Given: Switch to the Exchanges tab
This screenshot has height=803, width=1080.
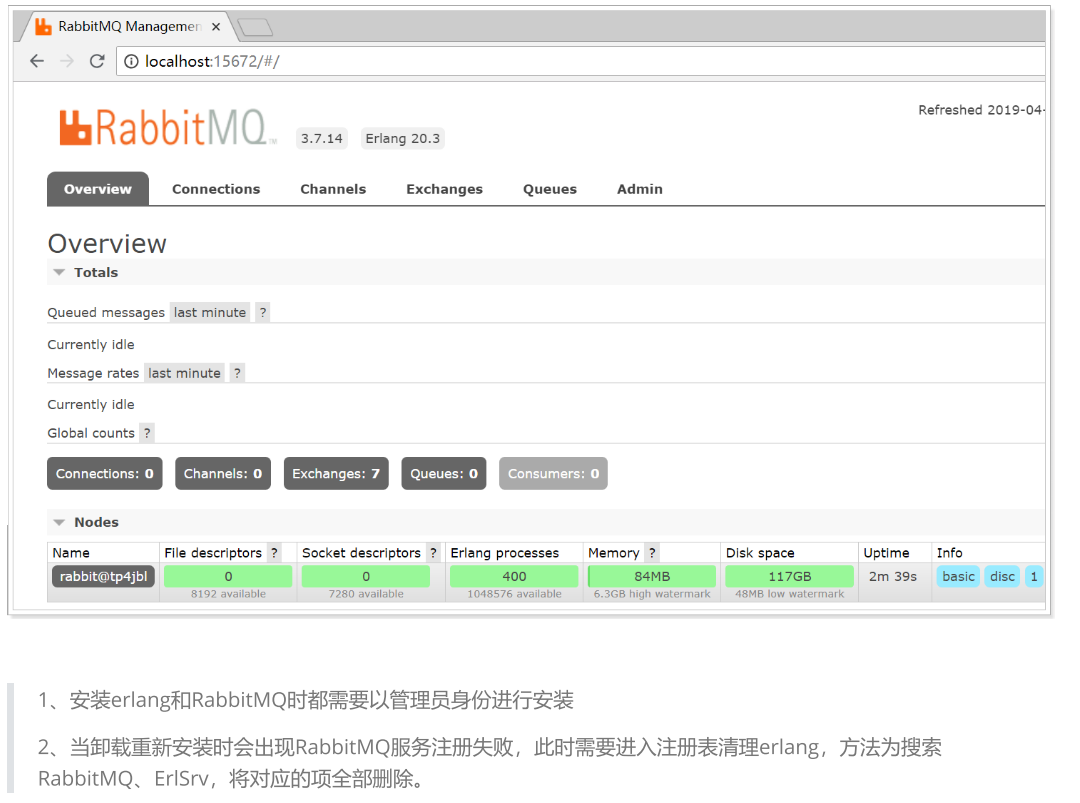Looking at the screenshot, I should click(x=444, y=189).
